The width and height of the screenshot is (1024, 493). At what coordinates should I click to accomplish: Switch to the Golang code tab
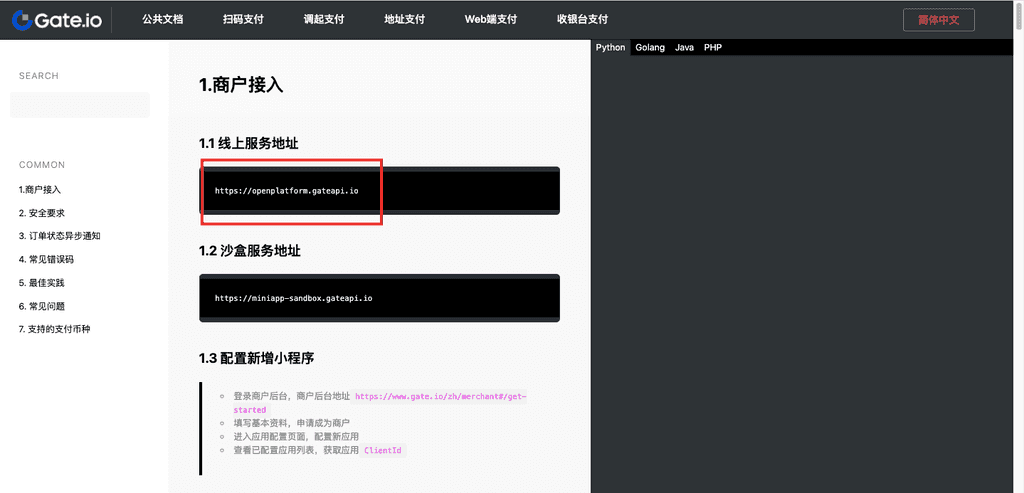[650, 47]
